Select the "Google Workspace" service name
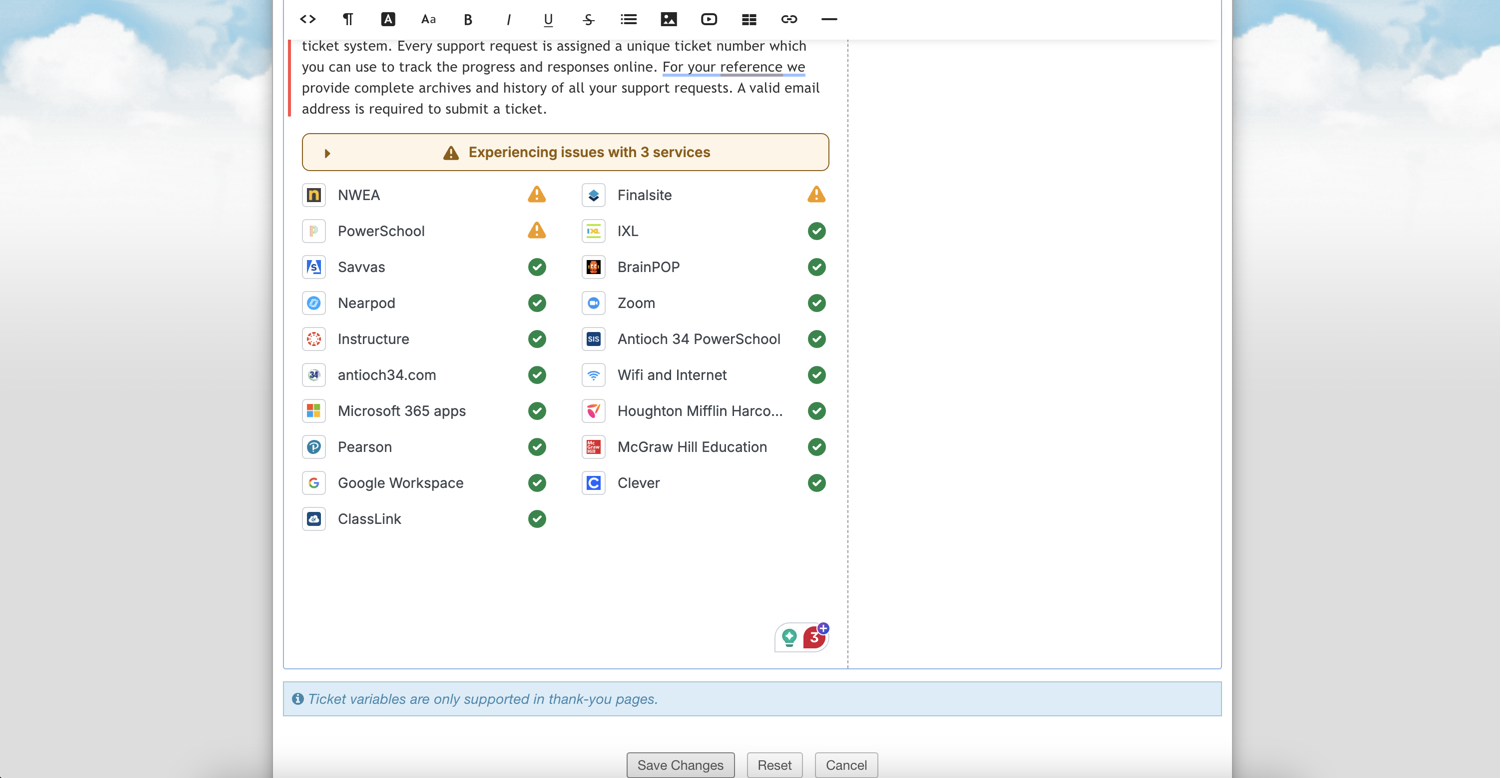 (x=401, y=483)
